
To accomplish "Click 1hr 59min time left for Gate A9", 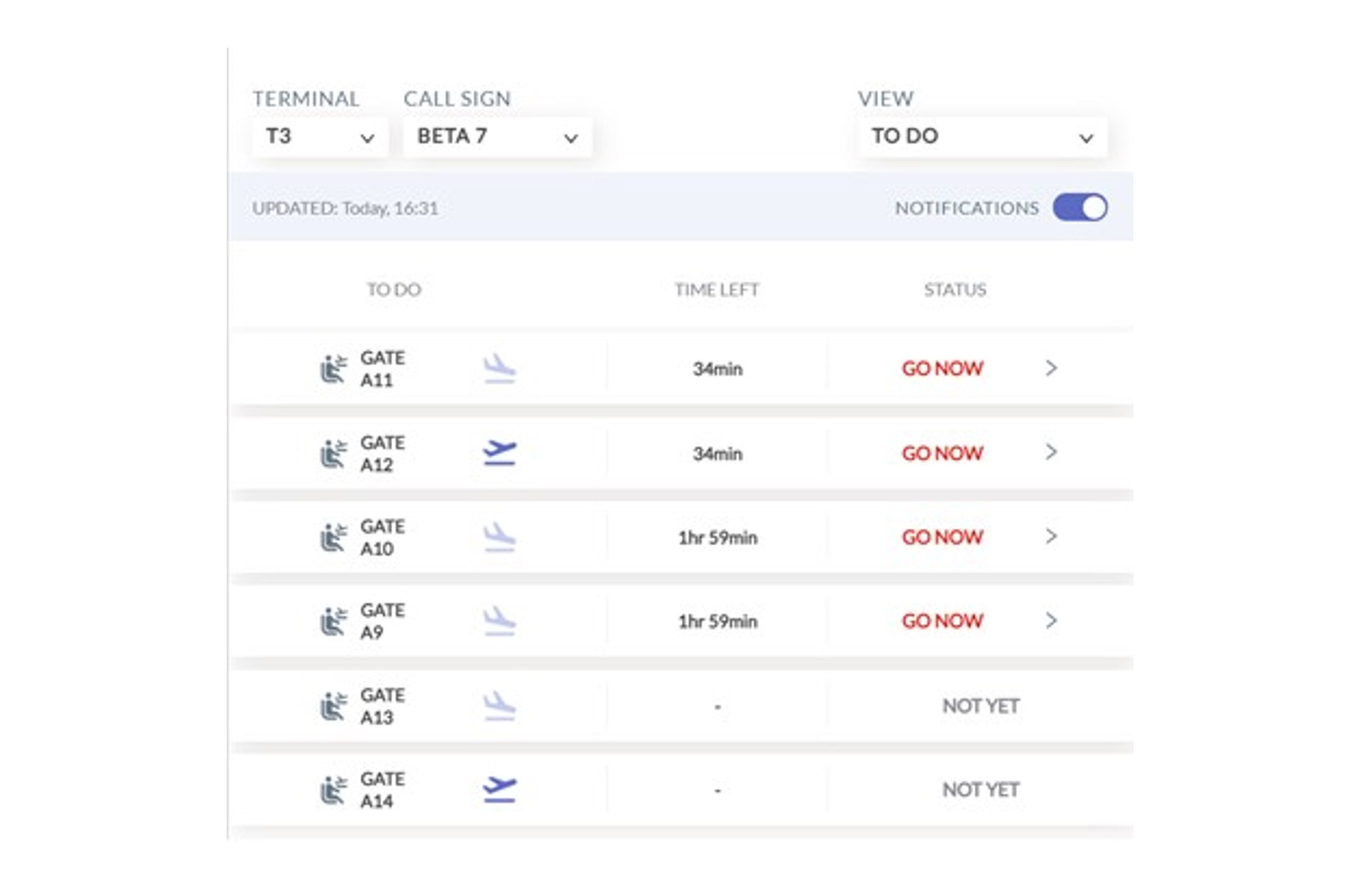I will point(717,622).
